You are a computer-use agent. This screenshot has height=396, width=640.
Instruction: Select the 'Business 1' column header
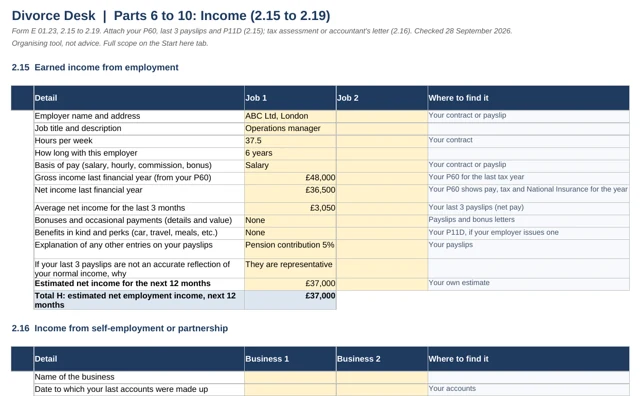click(290, 359)
